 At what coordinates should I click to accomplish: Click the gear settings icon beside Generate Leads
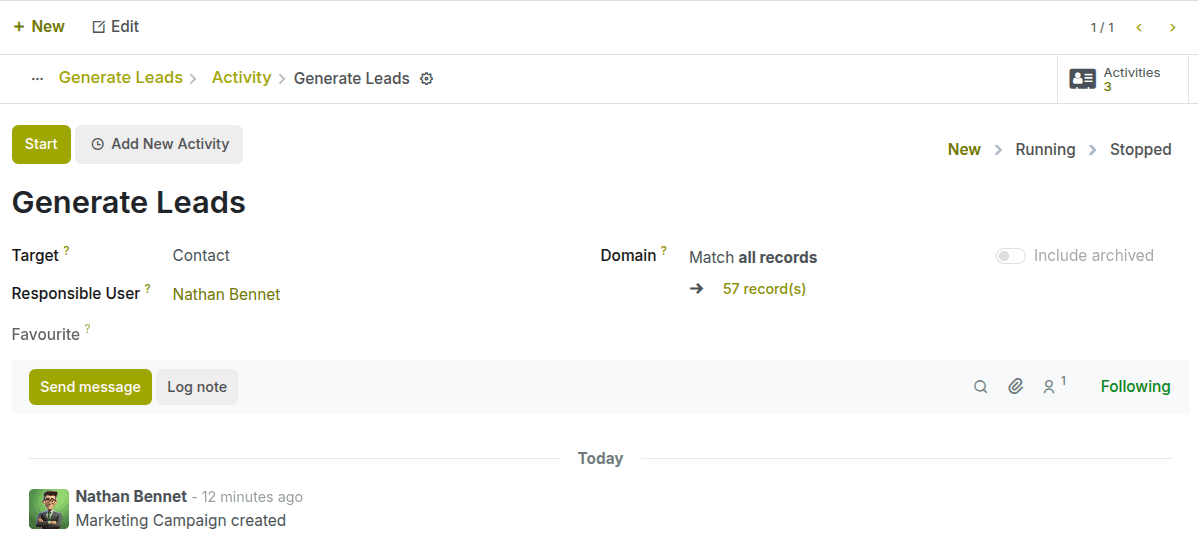click(426, 79)
